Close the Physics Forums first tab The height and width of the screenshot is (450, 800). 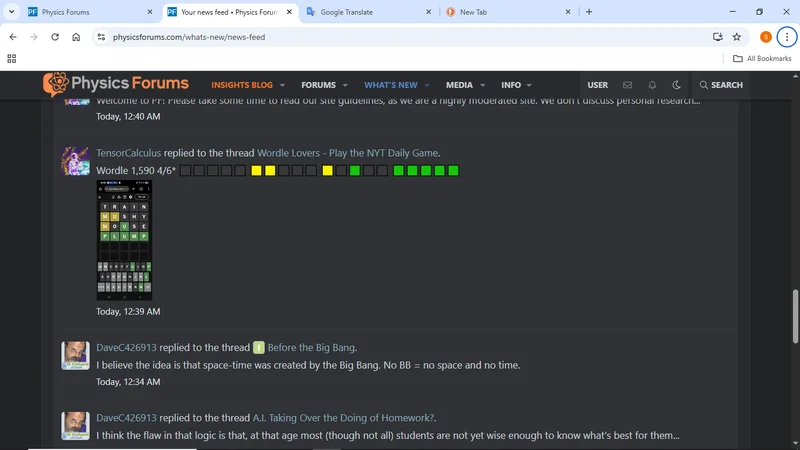tap(149, 12)
